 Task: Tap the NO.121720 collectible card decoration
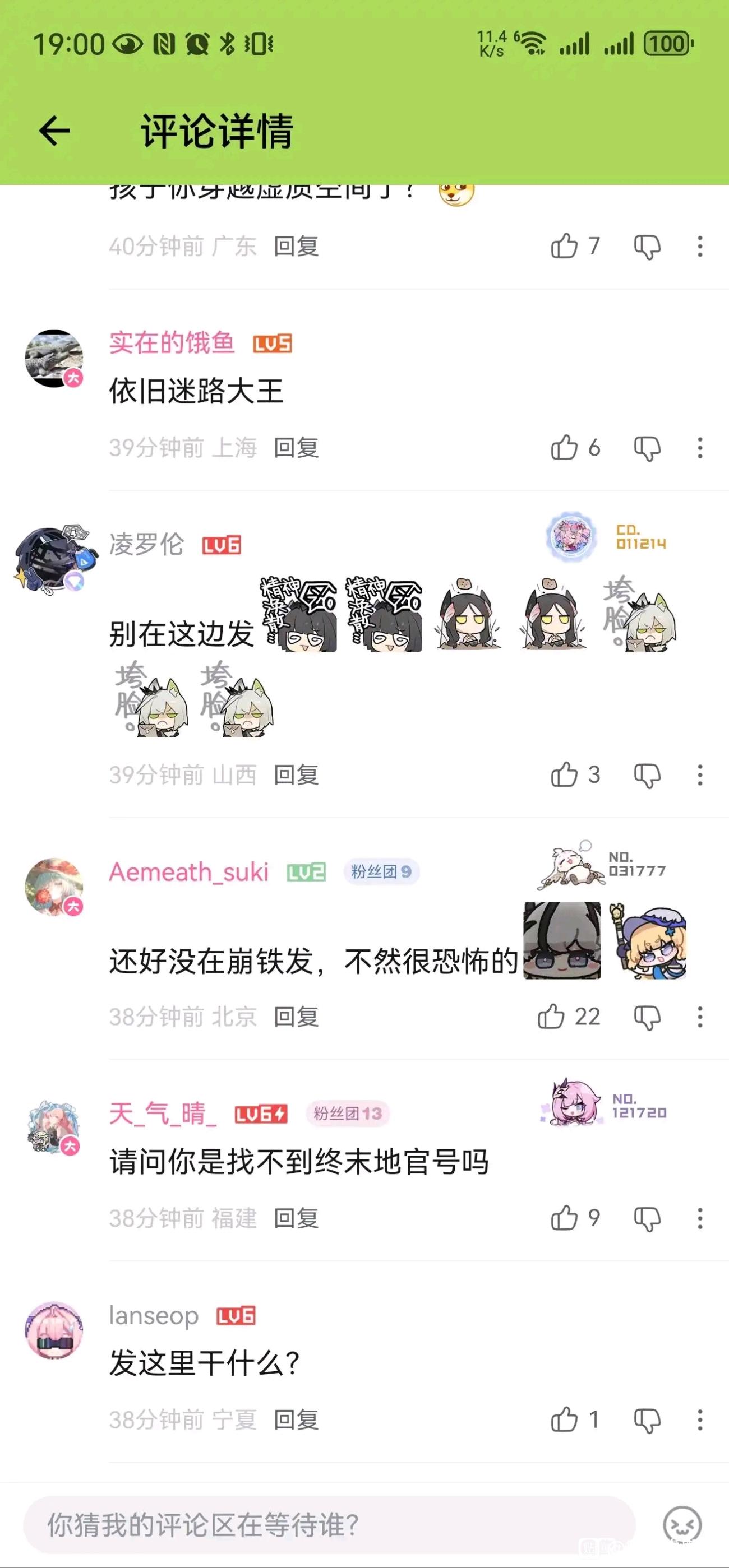[603, 1104]
